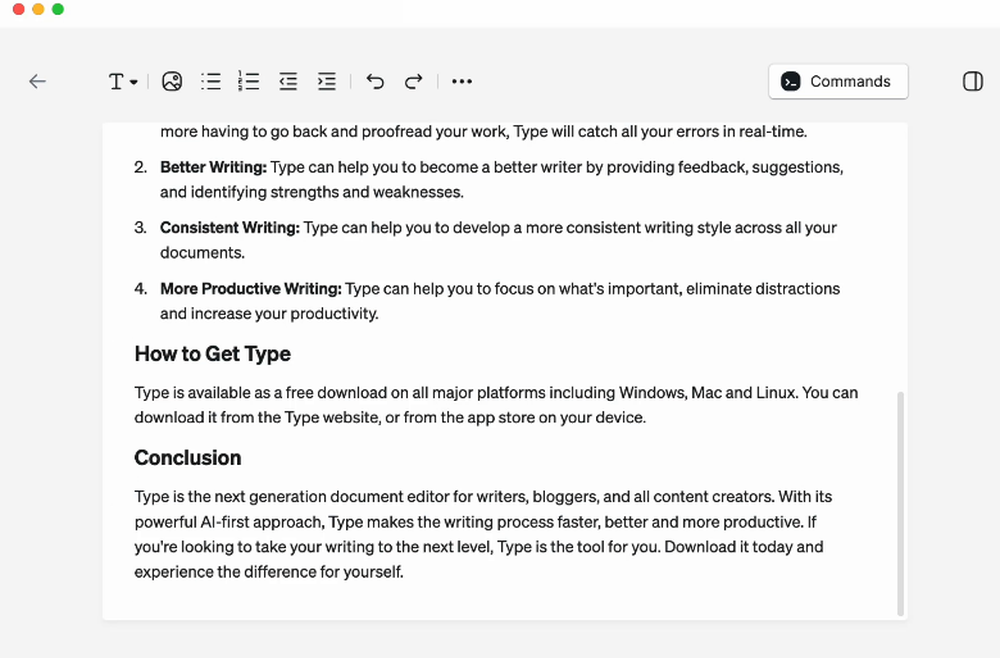
Task: Insert an image into the document
Action: click(171, 81)
